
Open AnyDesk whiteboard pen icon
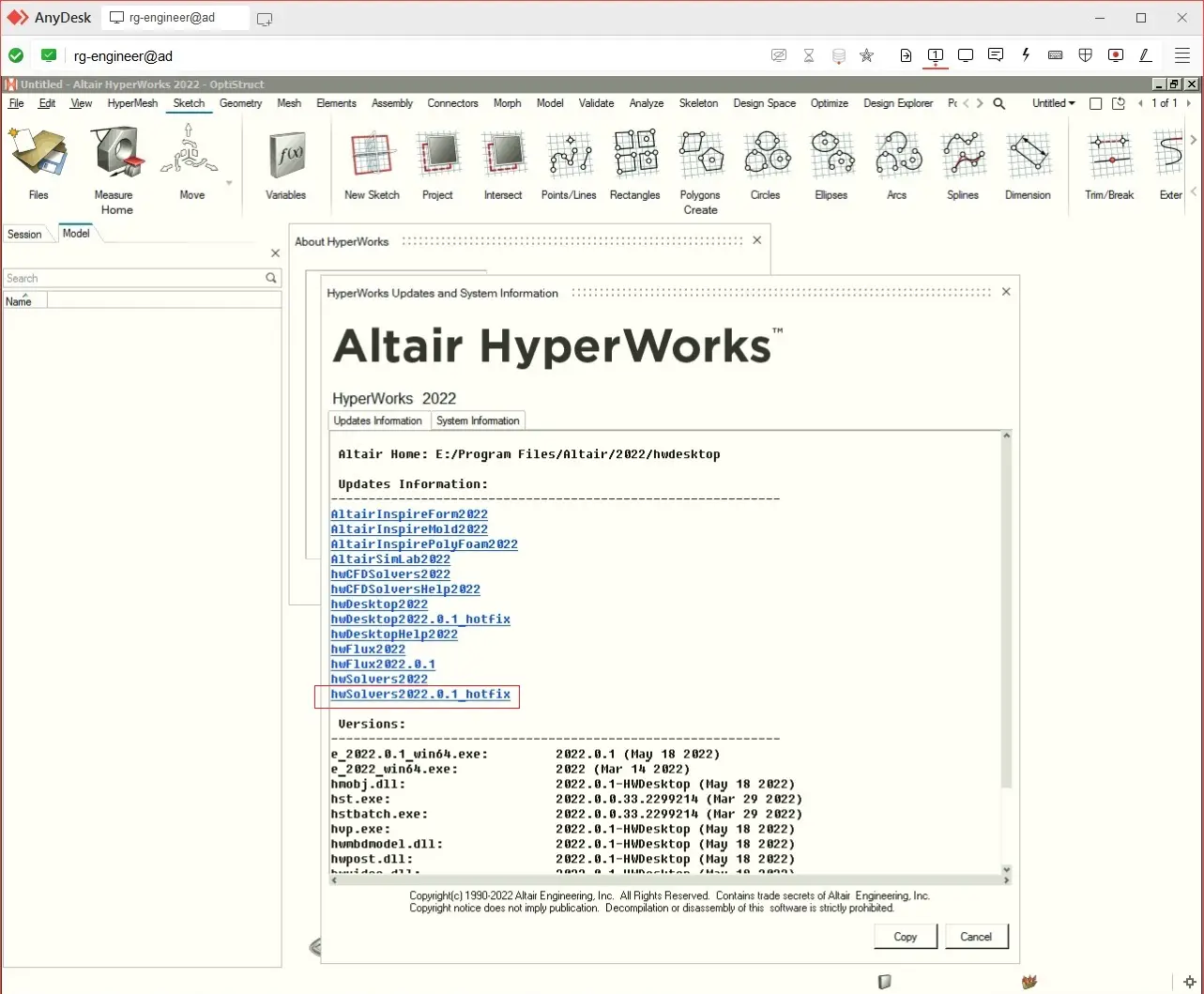coord(1146,55)
